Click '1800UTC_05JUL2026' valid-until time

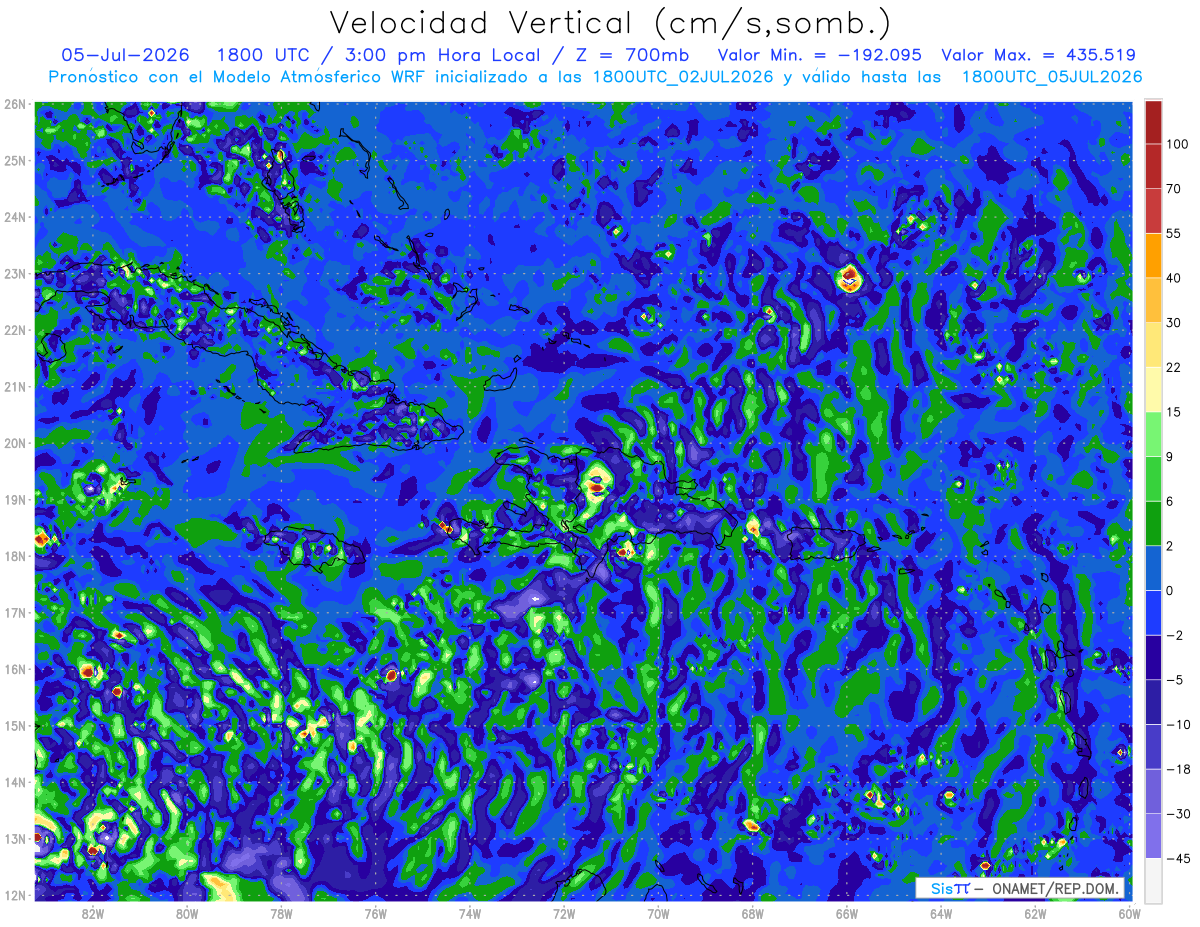[x=1051, y=77]
